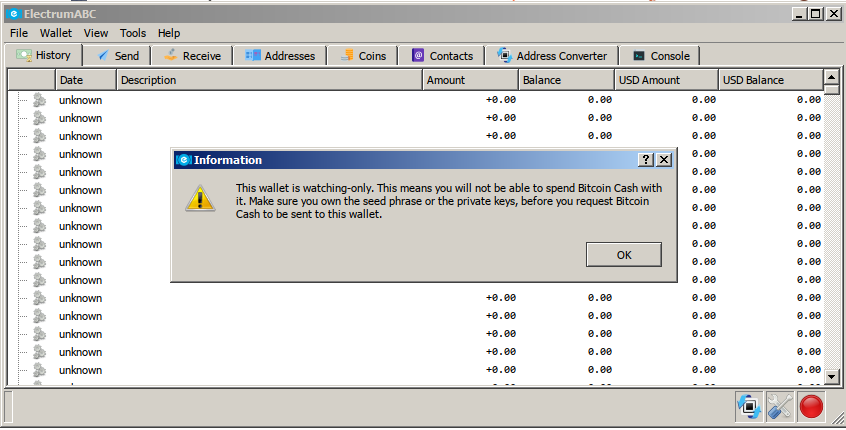Switch to the Send tab
This screenshot has height=430, width=846.
click(118, 56)
